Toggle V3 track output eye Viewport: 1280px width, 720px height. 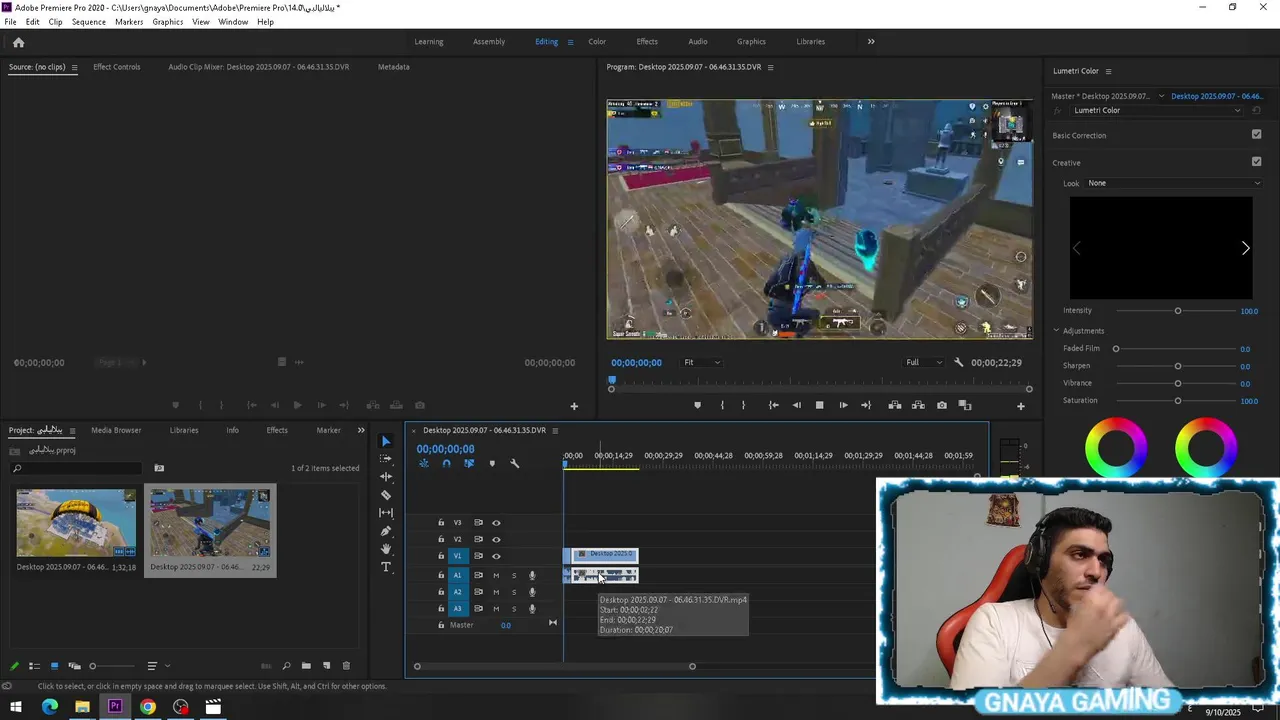click(x=496, y=522)
